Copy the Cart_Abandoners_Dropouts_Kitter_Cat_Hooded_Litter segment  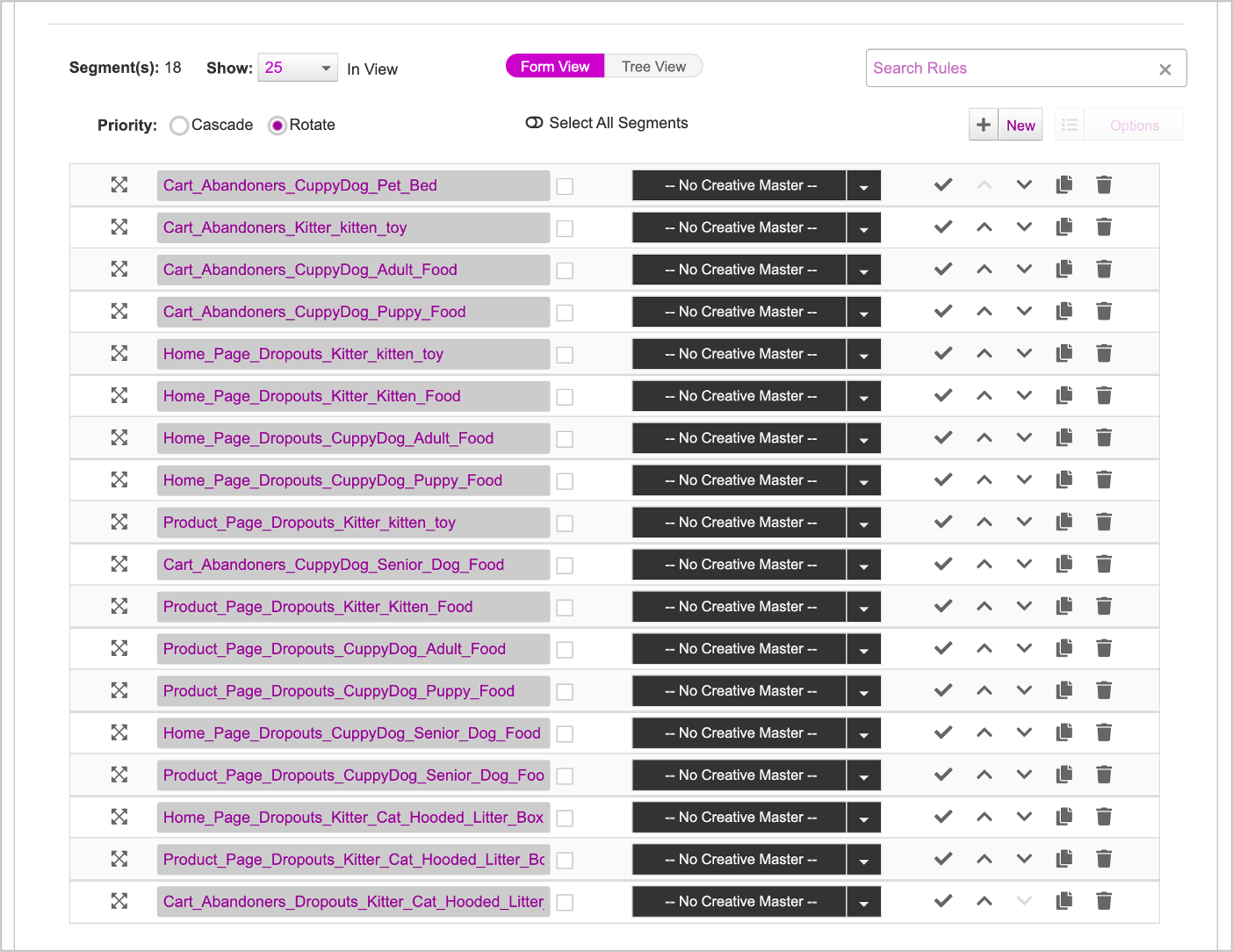coord(1064,901)
